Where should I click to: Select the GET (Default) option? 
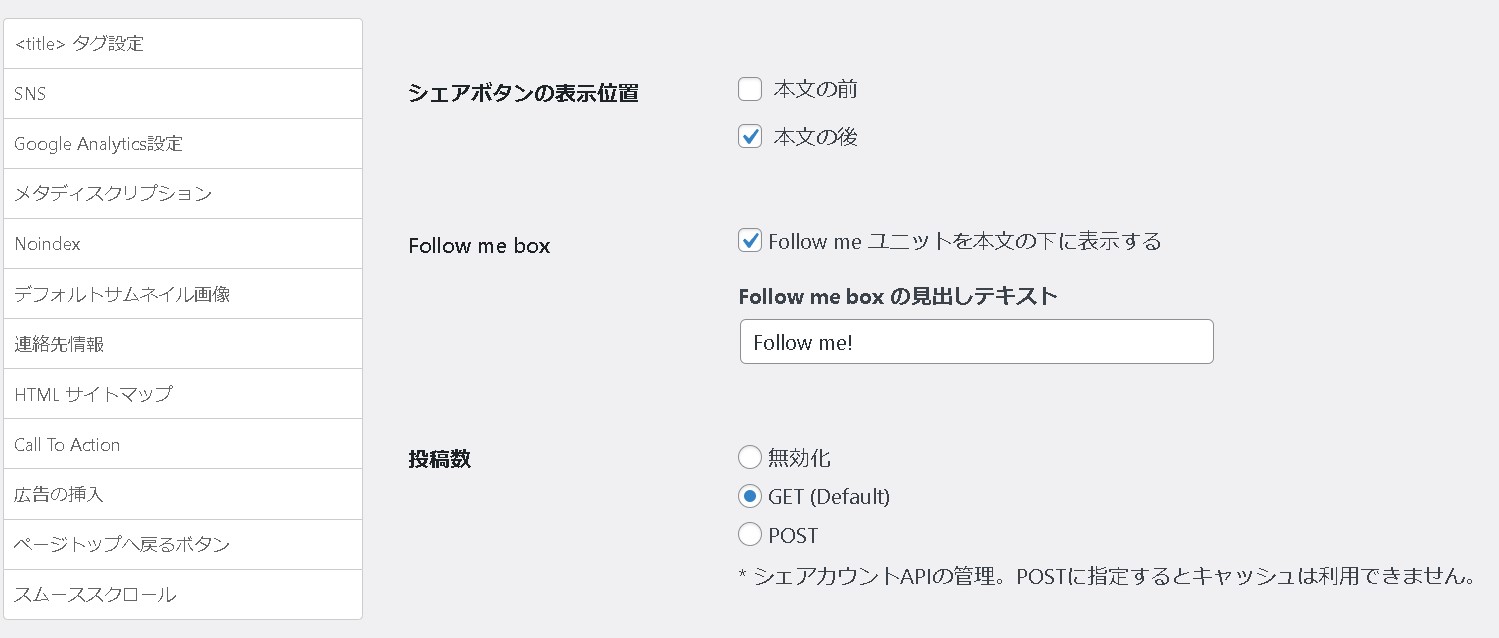(750, 496)
